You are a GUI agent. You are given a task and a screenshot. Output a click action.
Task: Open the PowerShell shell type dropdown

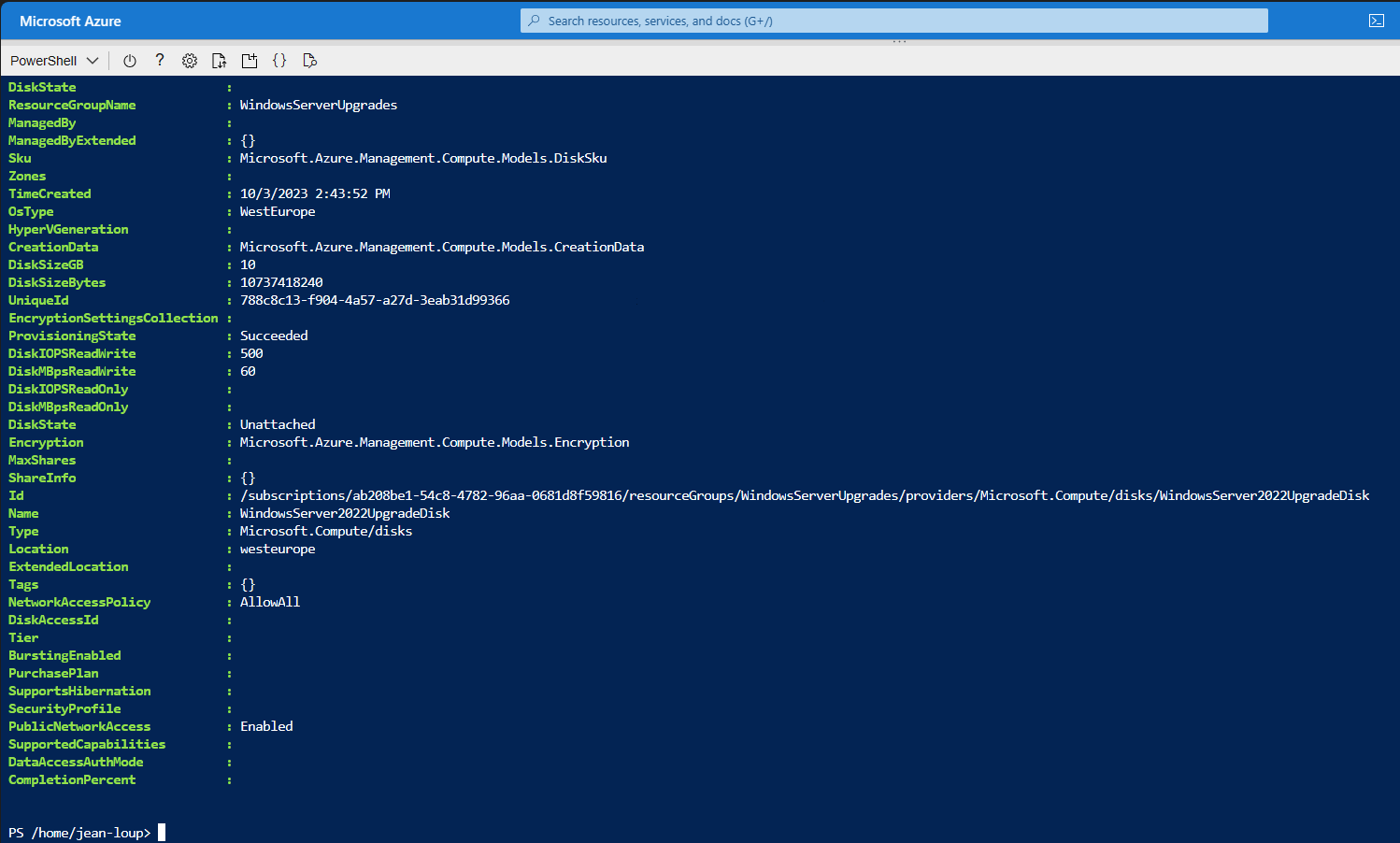pos(54,61)
